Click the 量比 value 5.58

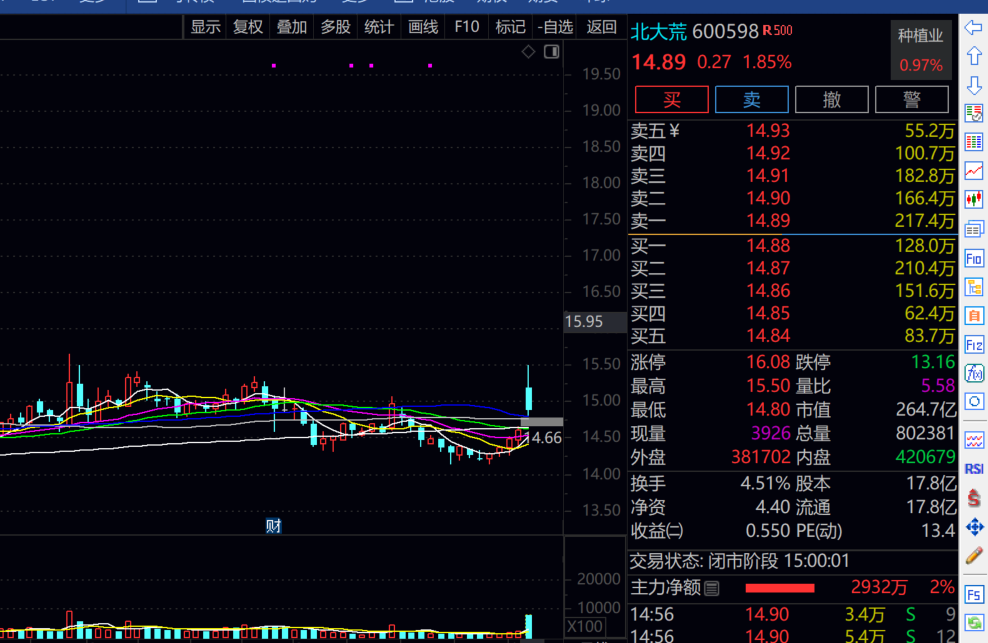pos(938,386)
